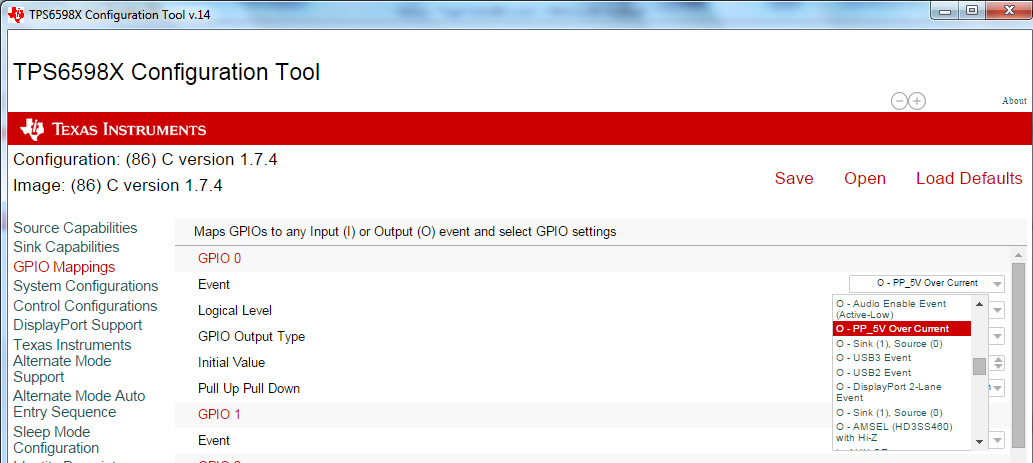Open Alternate Mode Auto Entry Sequence
The height and width of the screenshot is (463, 1033).
pyautogui.click(x=79, y=404)
